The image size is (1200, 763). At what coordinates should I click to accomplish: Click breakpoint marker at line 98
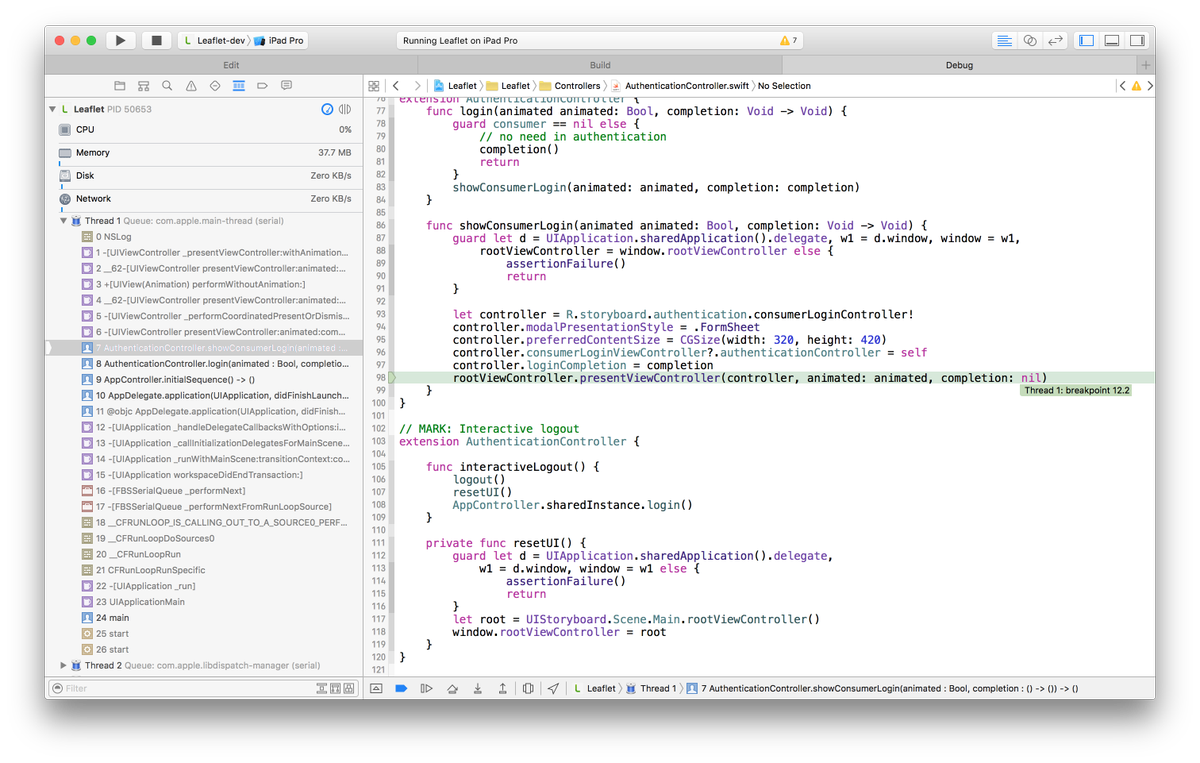pyautogui.click(x=393, y=378)
